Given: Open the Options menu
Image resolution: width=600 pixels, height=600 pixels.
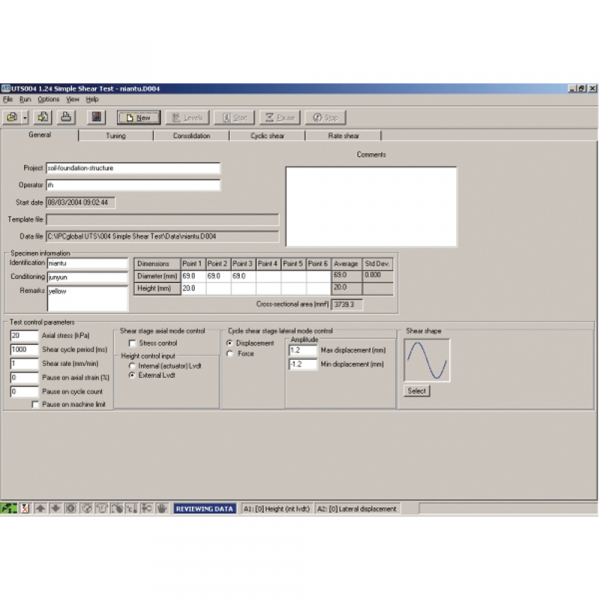Looking at the screenshot, I should (48, 100).
